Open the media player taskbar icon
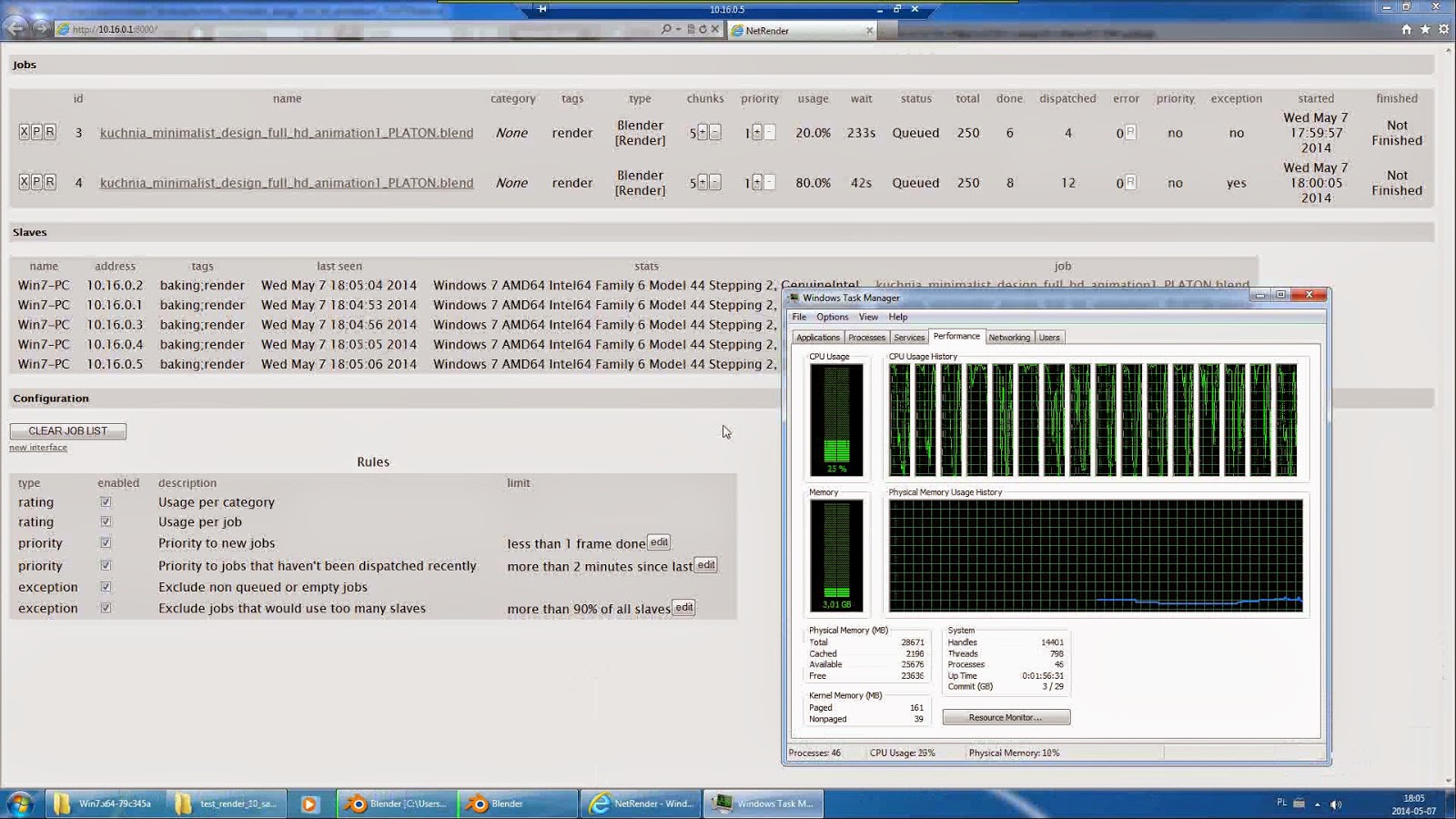The width and height of the screenshot is (1456, 819). point(309,804)
